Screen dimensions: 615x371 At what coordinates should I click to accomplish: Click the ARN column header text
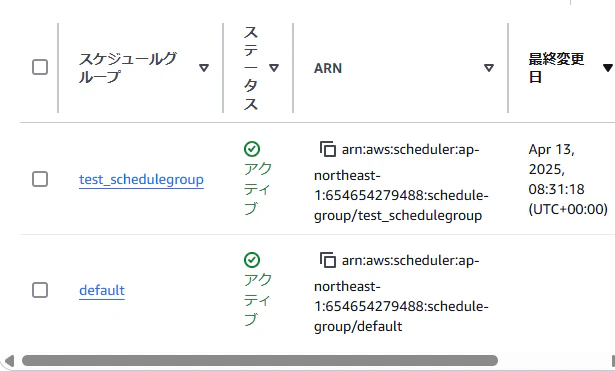click(328, 68)
